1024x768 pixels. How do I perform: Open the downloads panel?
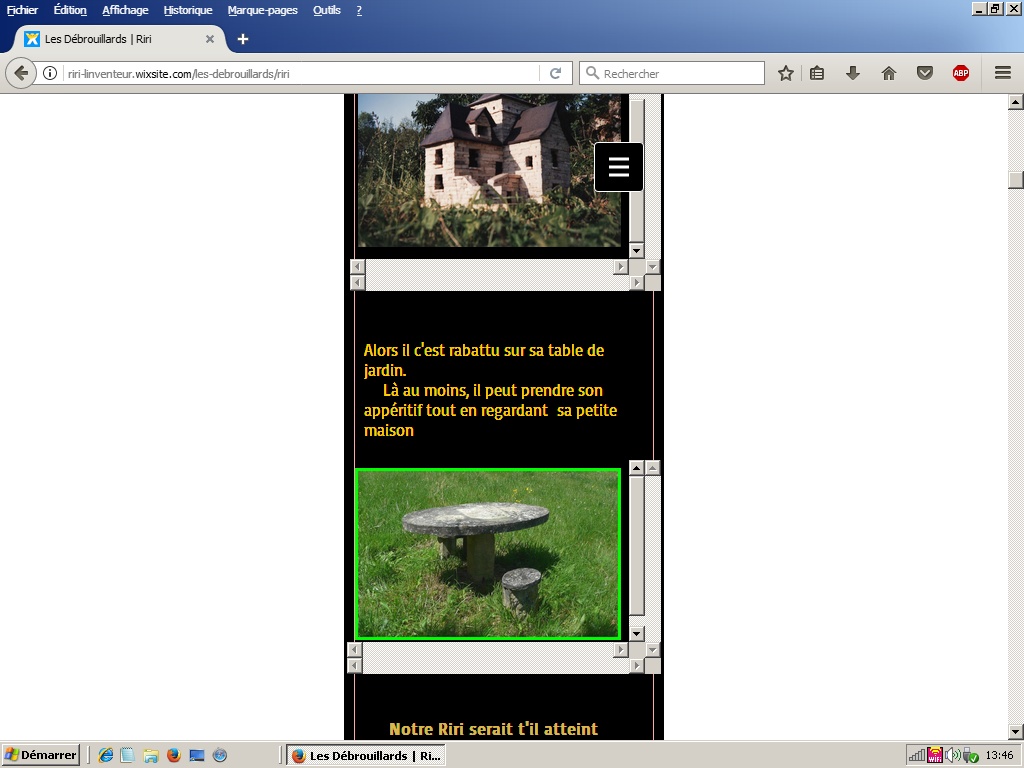click(852, 73)
